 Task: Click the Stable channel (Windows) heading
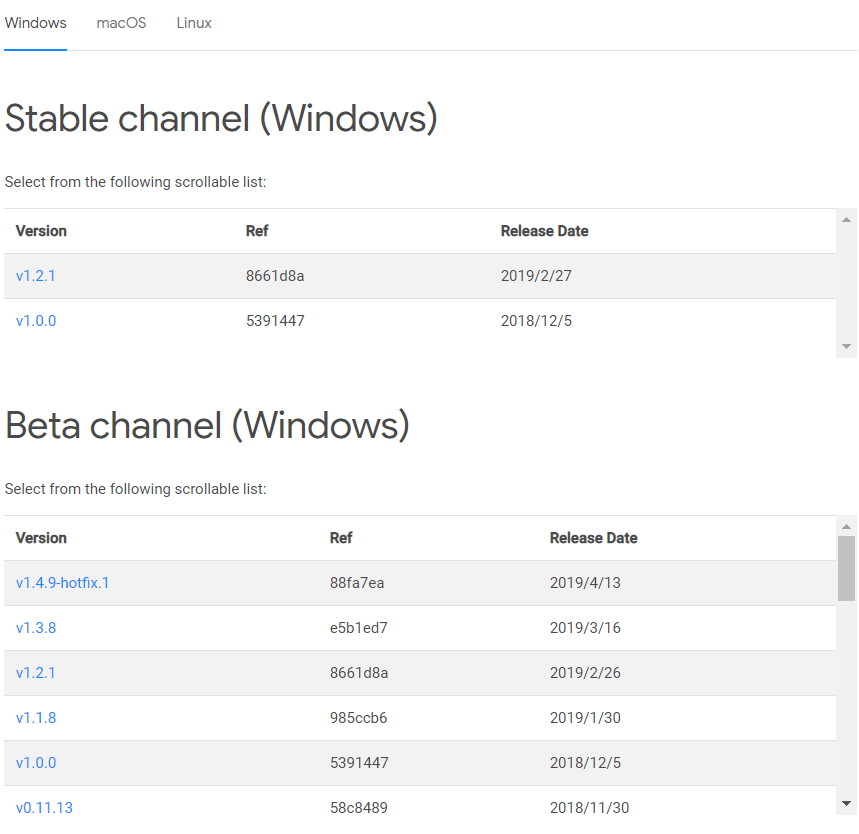(221, 118)
